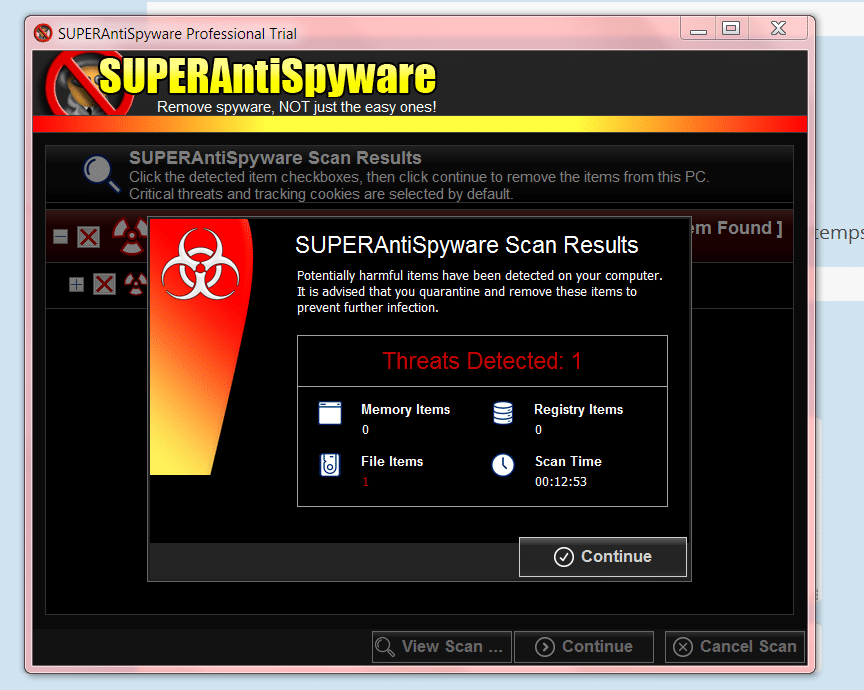Click the File Items hard drive icon

coord(330,465)
